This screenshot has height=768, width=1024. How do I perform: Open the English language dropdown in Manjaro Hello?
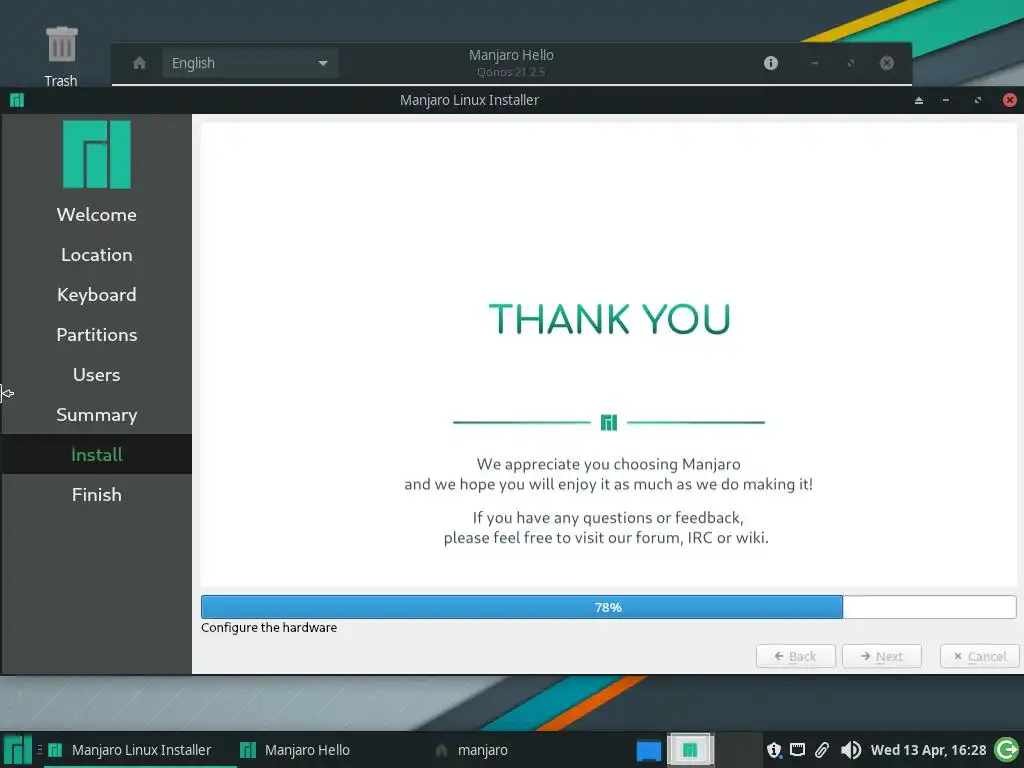click(249, 63)
